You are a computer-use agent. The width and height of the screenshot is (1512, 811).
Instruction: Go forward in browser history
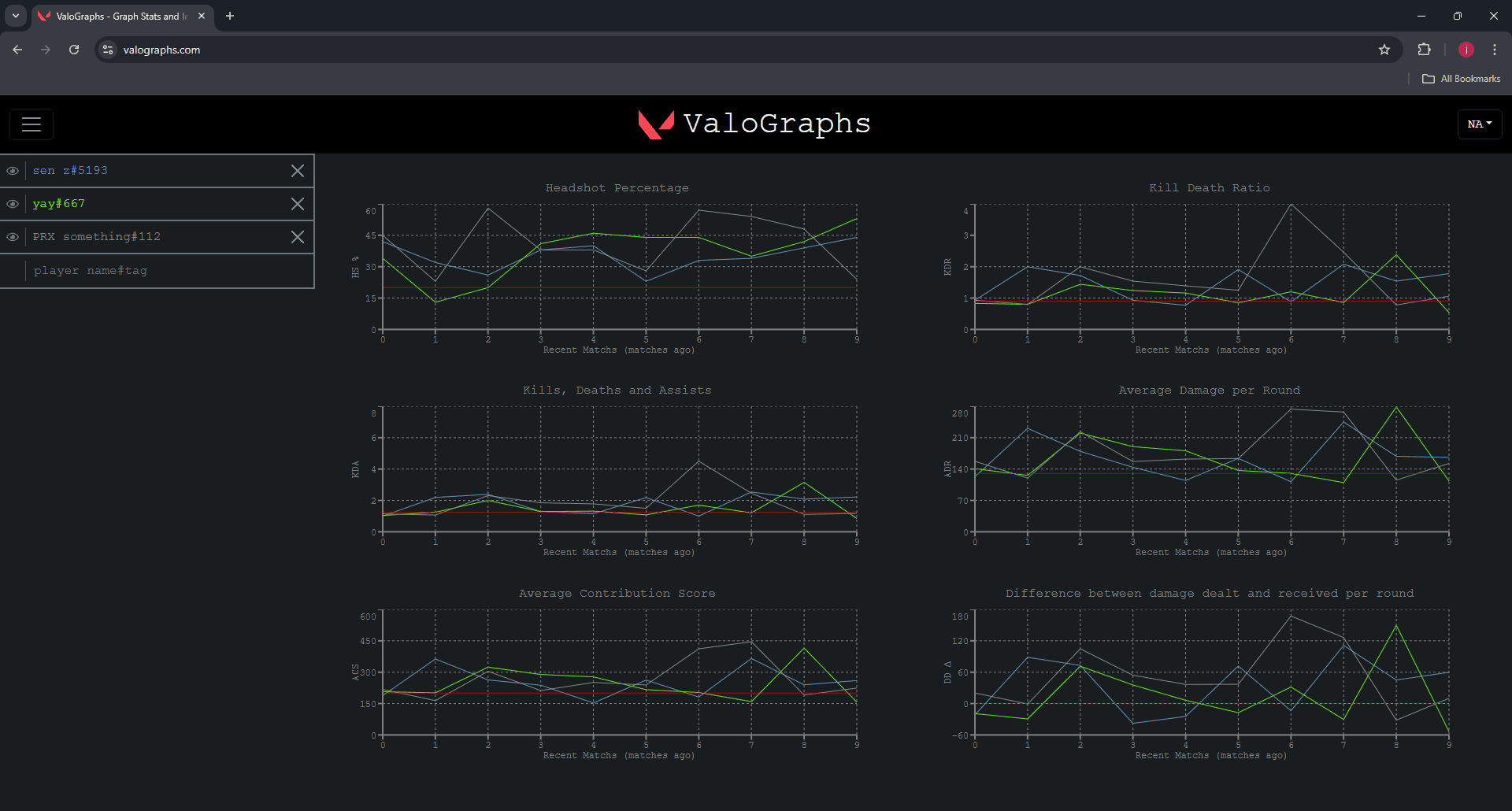46,50
